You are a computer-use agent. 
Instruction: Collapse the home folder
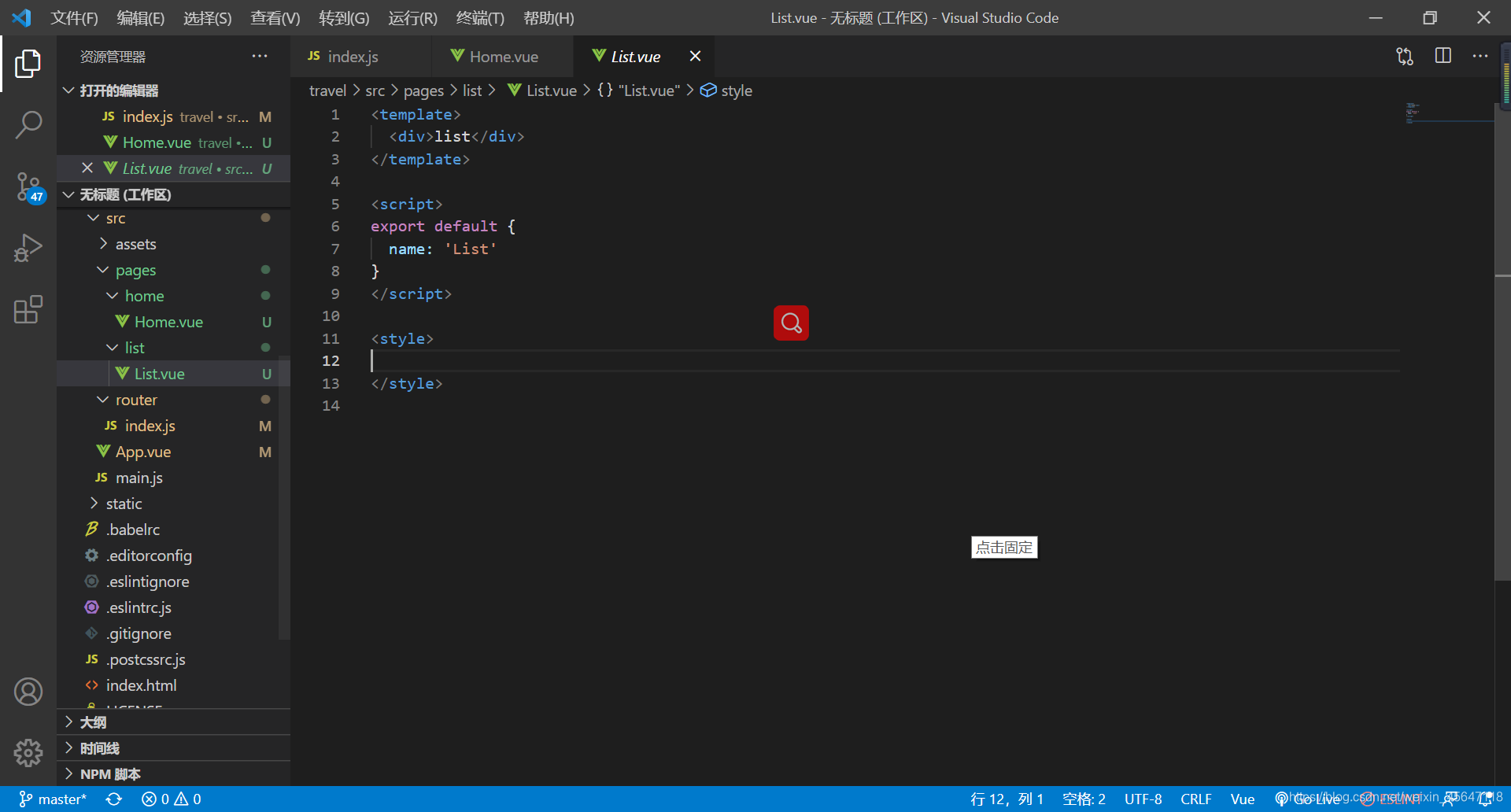click(x=173, y=296)
